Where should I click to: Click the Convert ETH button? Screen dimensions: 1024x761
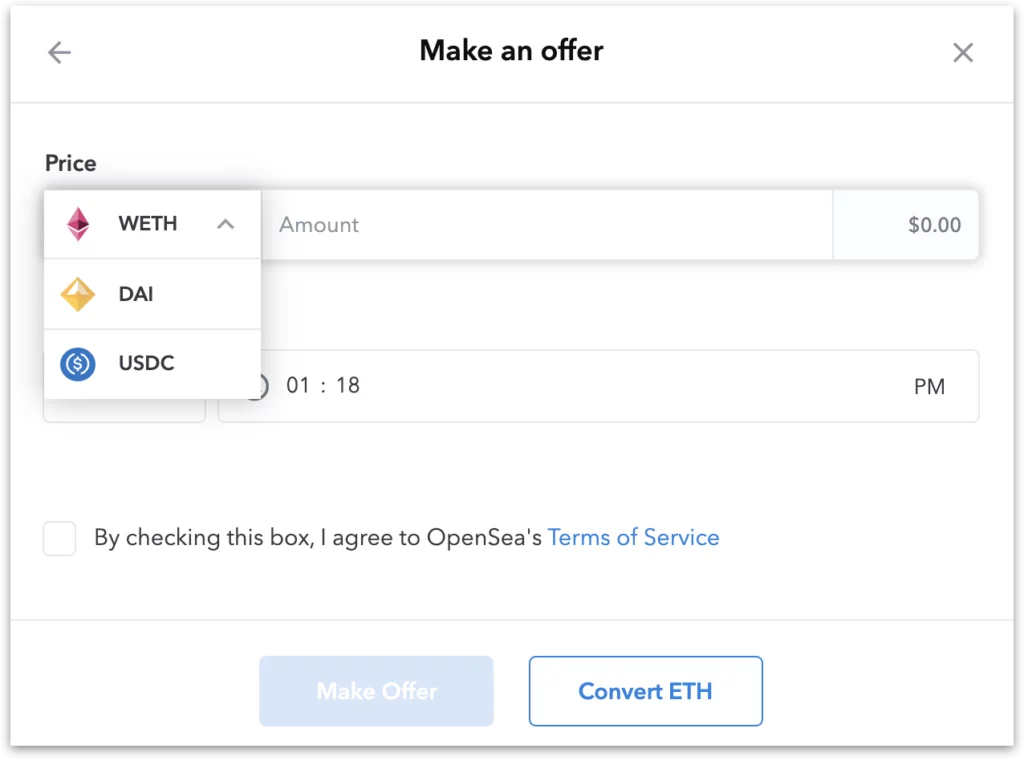coord(646,691)
